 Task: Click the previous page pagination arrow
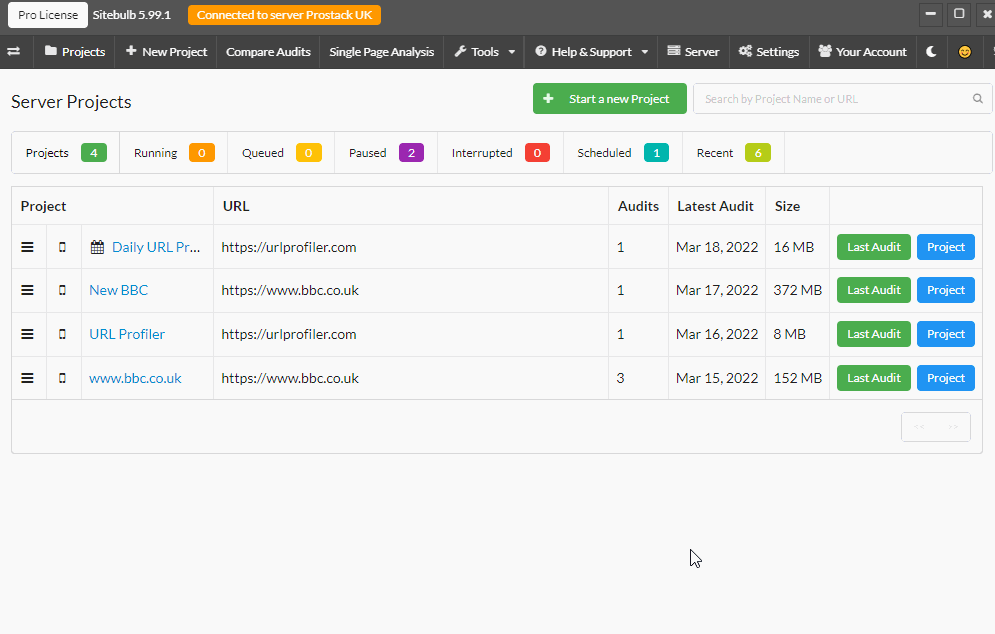(x=919, y=427)
